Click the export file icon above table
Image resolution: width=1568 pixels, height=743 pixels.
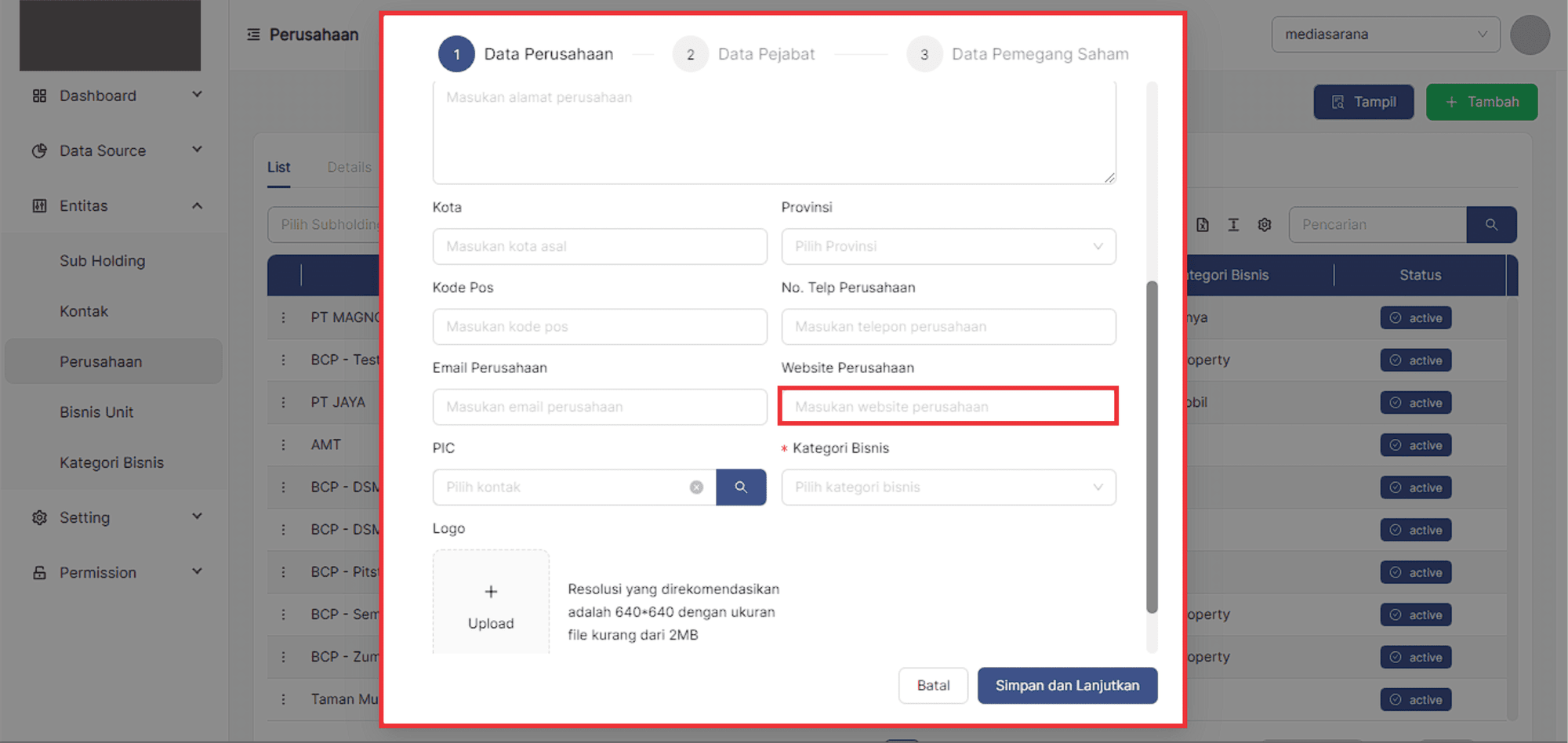[x=1203, y=225]
